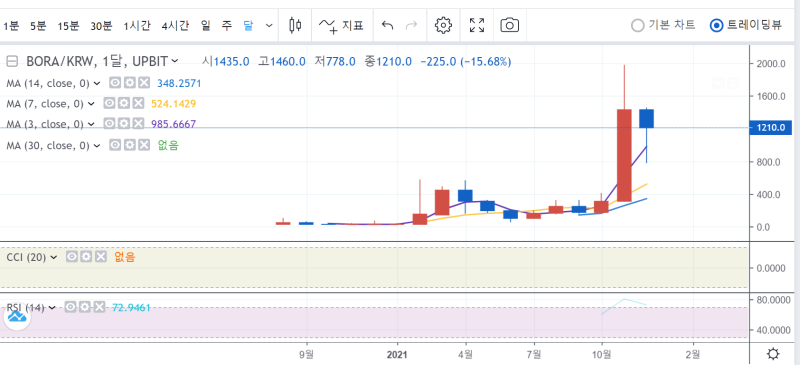This screenshot has width=800, height=365.
Task: Click the RSI value 72.9461
Action: click(x=131, y=307)
